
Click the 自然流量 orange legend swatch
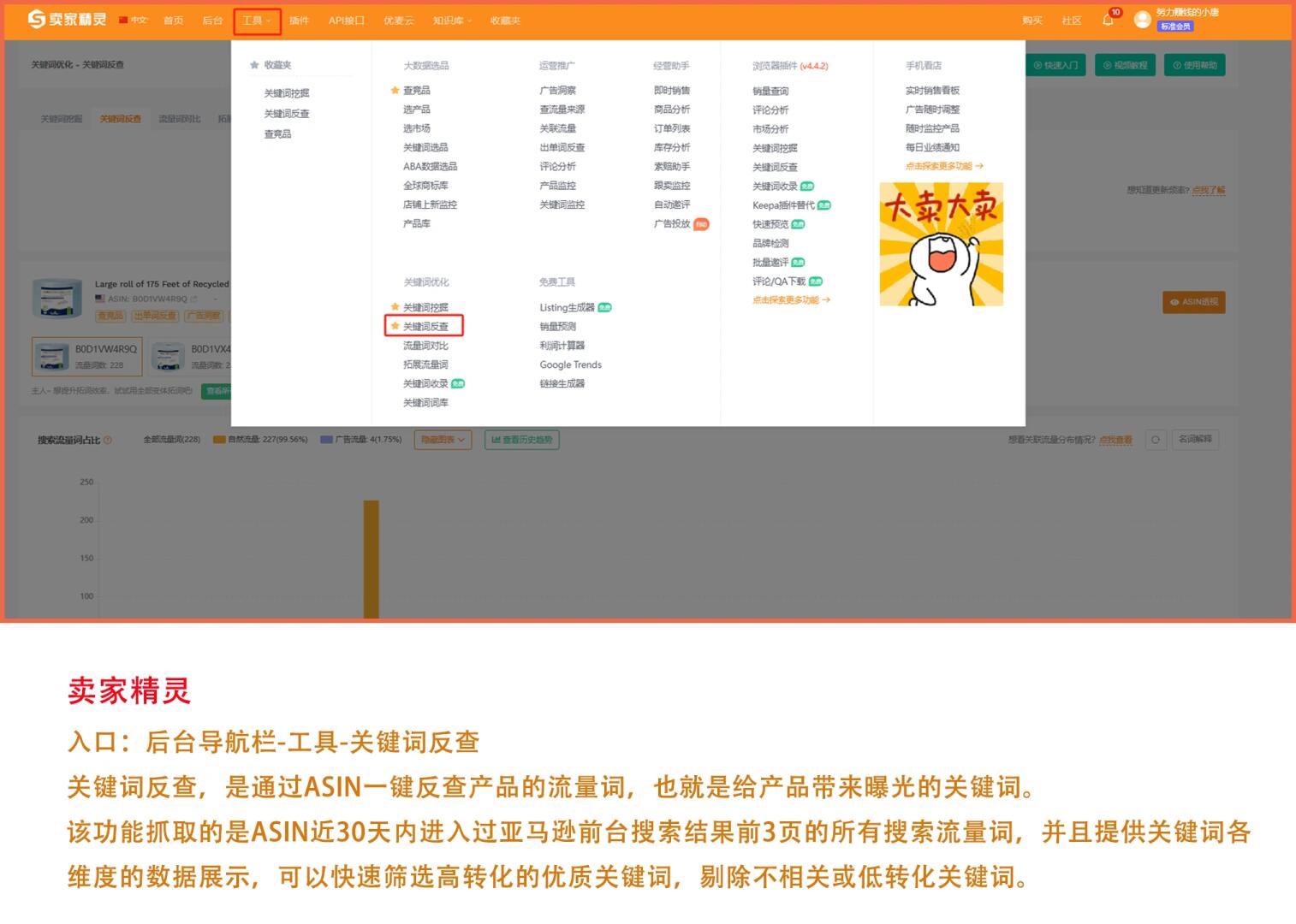(x=219, y=440)
